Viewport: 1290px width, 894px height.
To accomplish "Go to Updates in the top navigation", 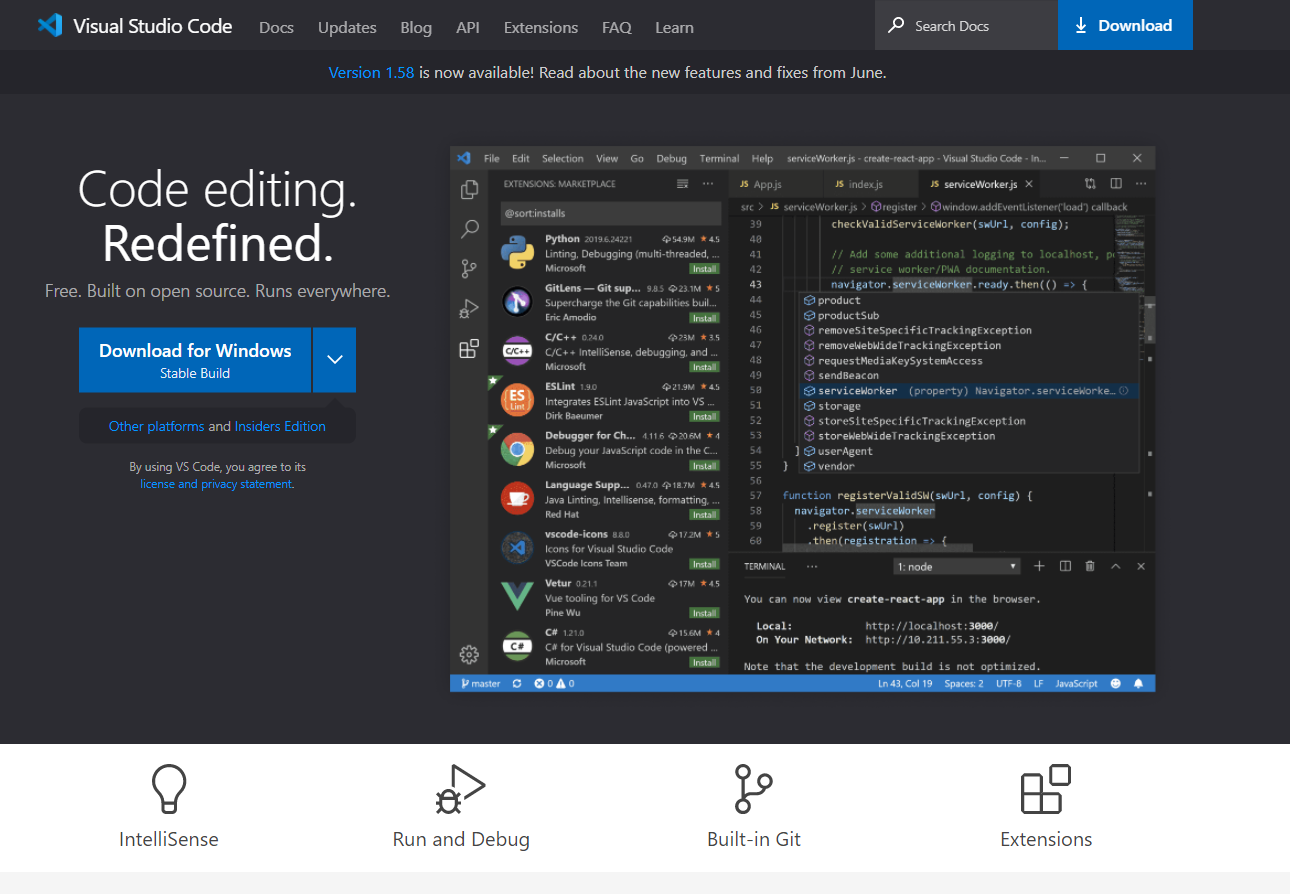I will (x=347, y=27).
